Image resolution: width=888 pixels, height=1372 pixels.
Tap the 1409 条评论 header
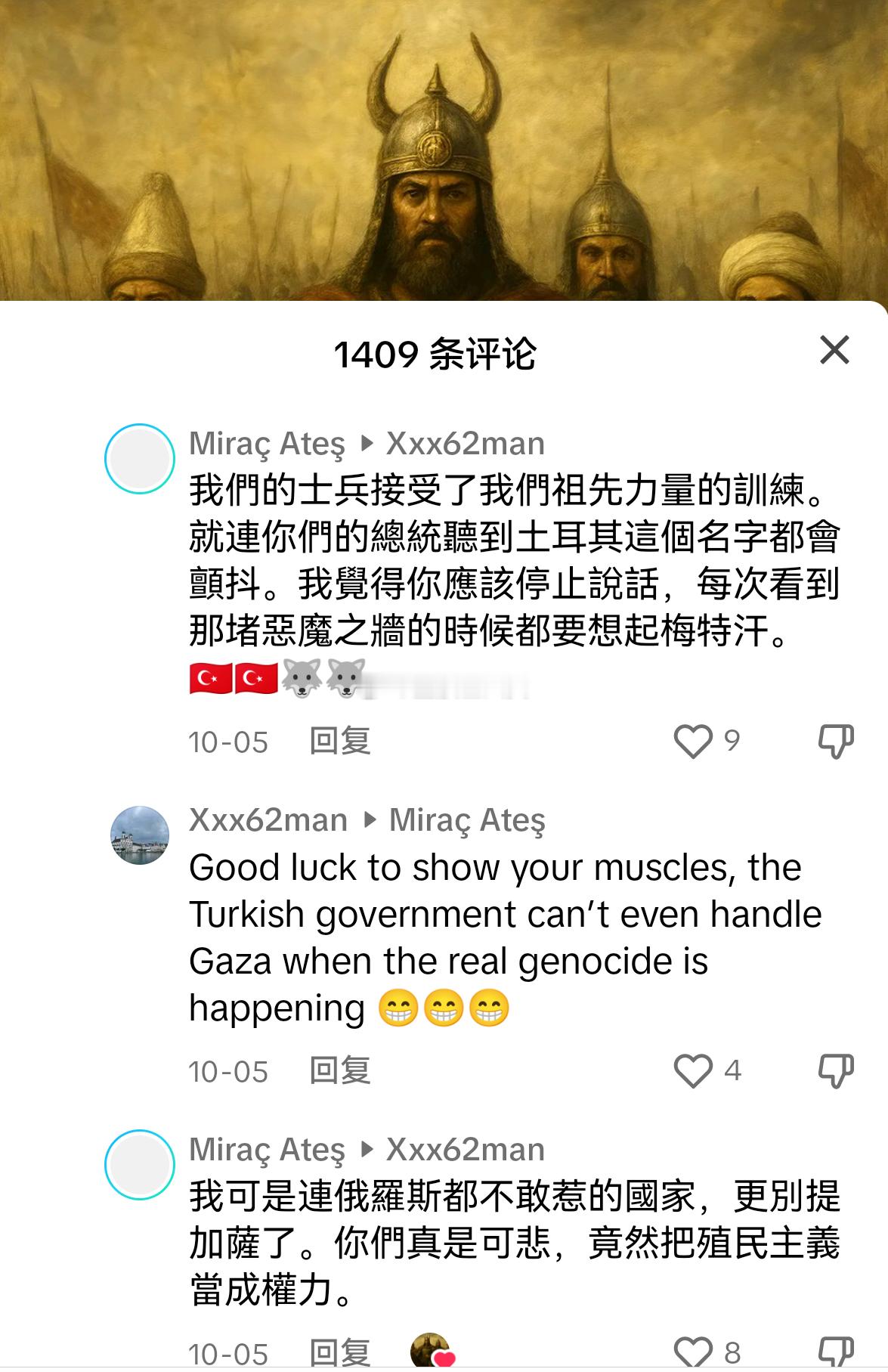(x=435, y=354)
